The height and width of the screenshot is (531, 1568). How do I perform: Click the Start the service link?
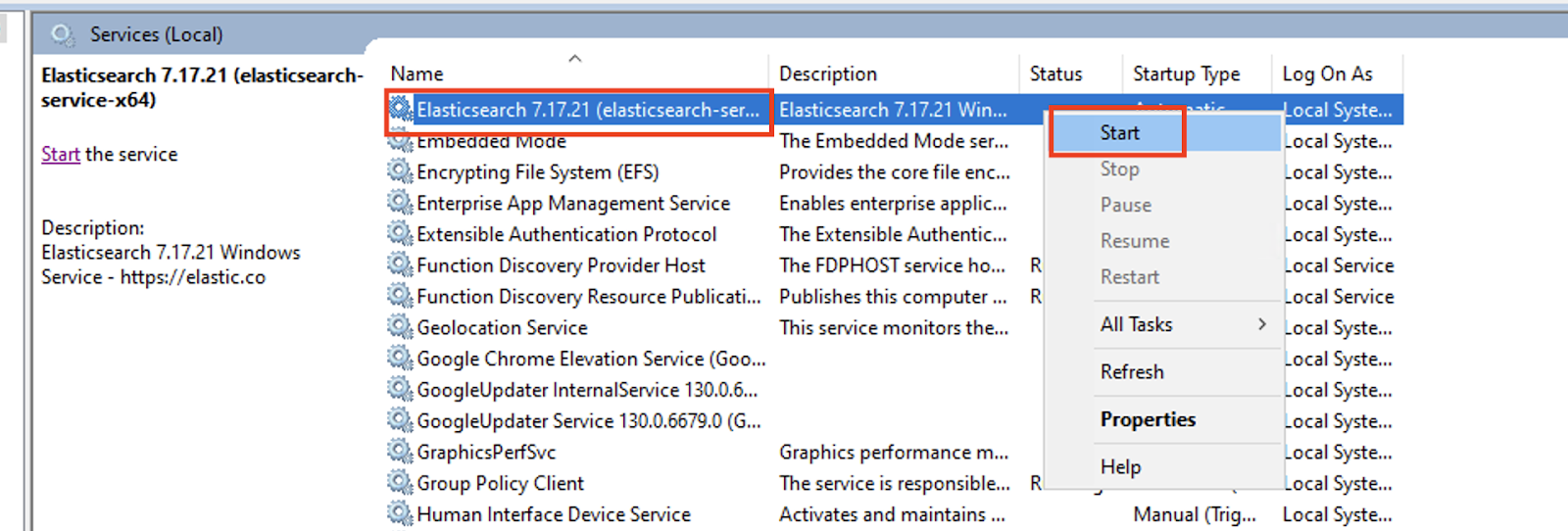pyautogui.click(x=61, y=155)
